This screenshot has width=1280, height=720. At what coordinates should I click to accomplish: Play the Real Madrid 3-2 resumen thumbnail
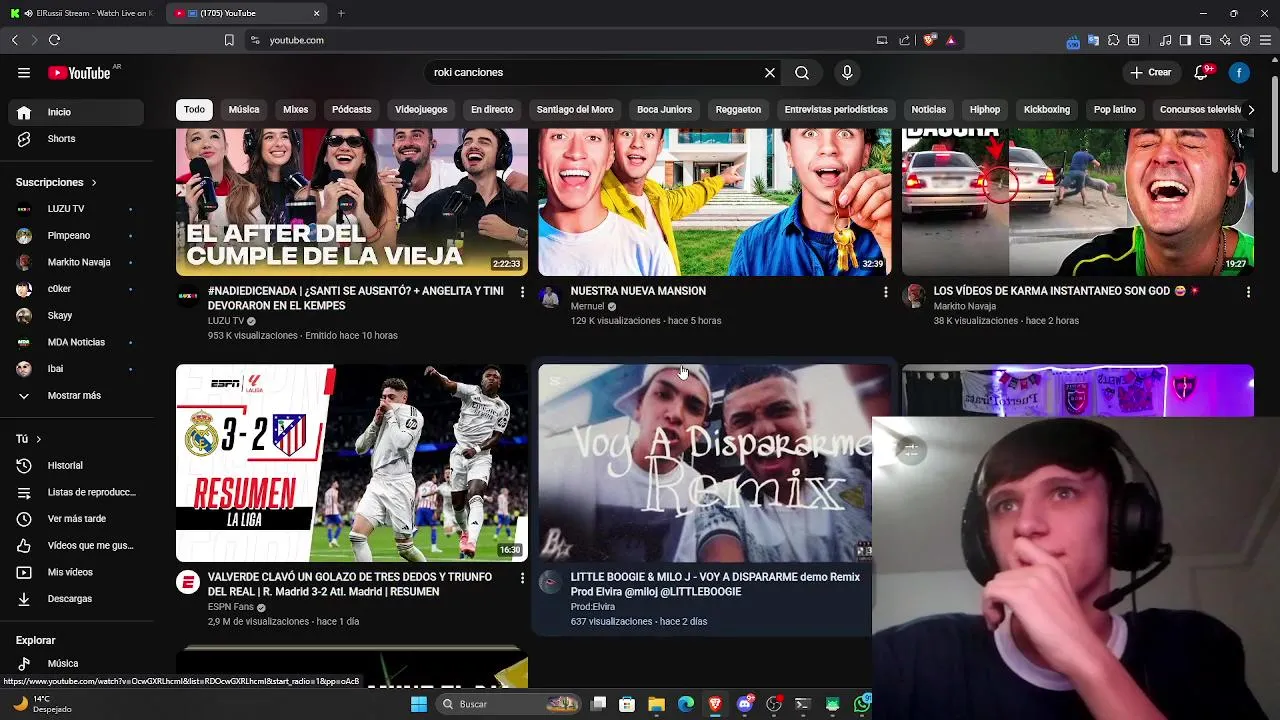click(x=352, y=463)
